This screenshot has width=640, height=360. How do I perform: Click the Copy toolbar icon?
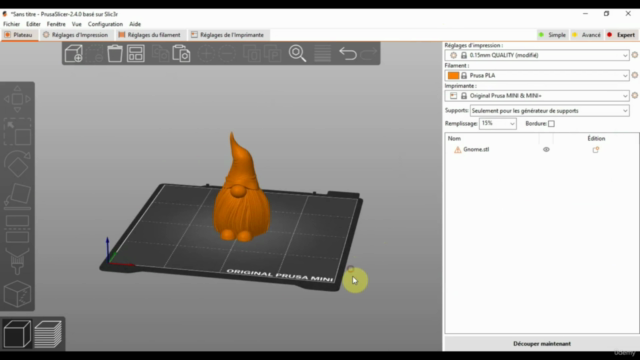click(x=160, y=53)
